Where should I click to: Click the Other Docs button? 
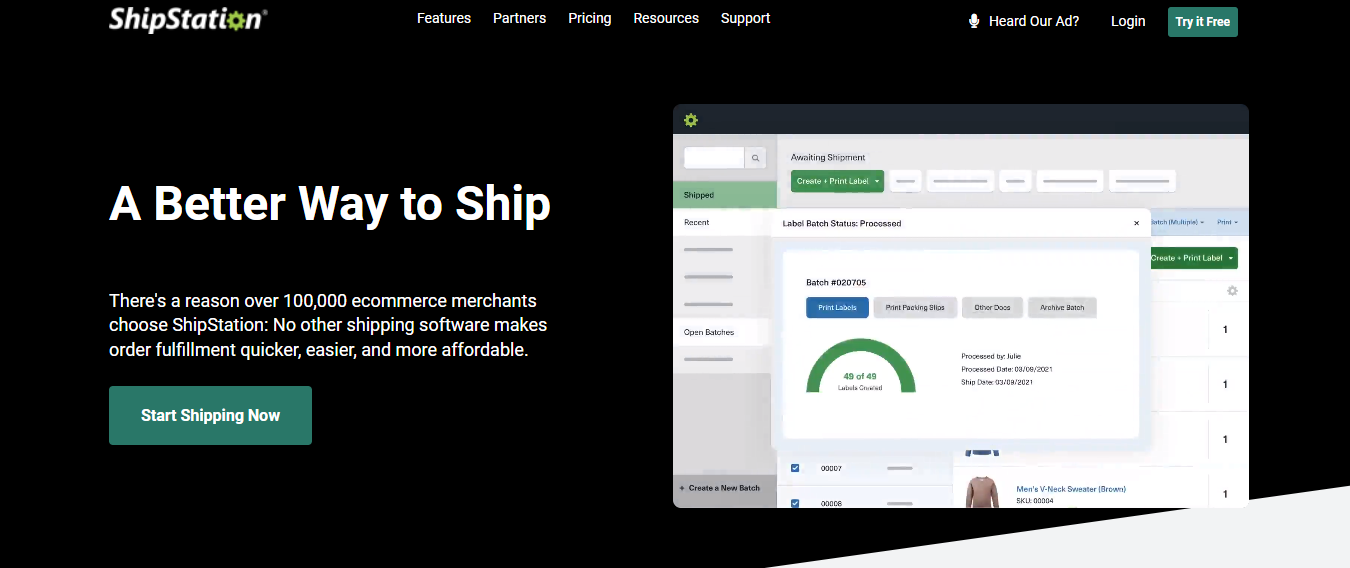pos(992,307)
